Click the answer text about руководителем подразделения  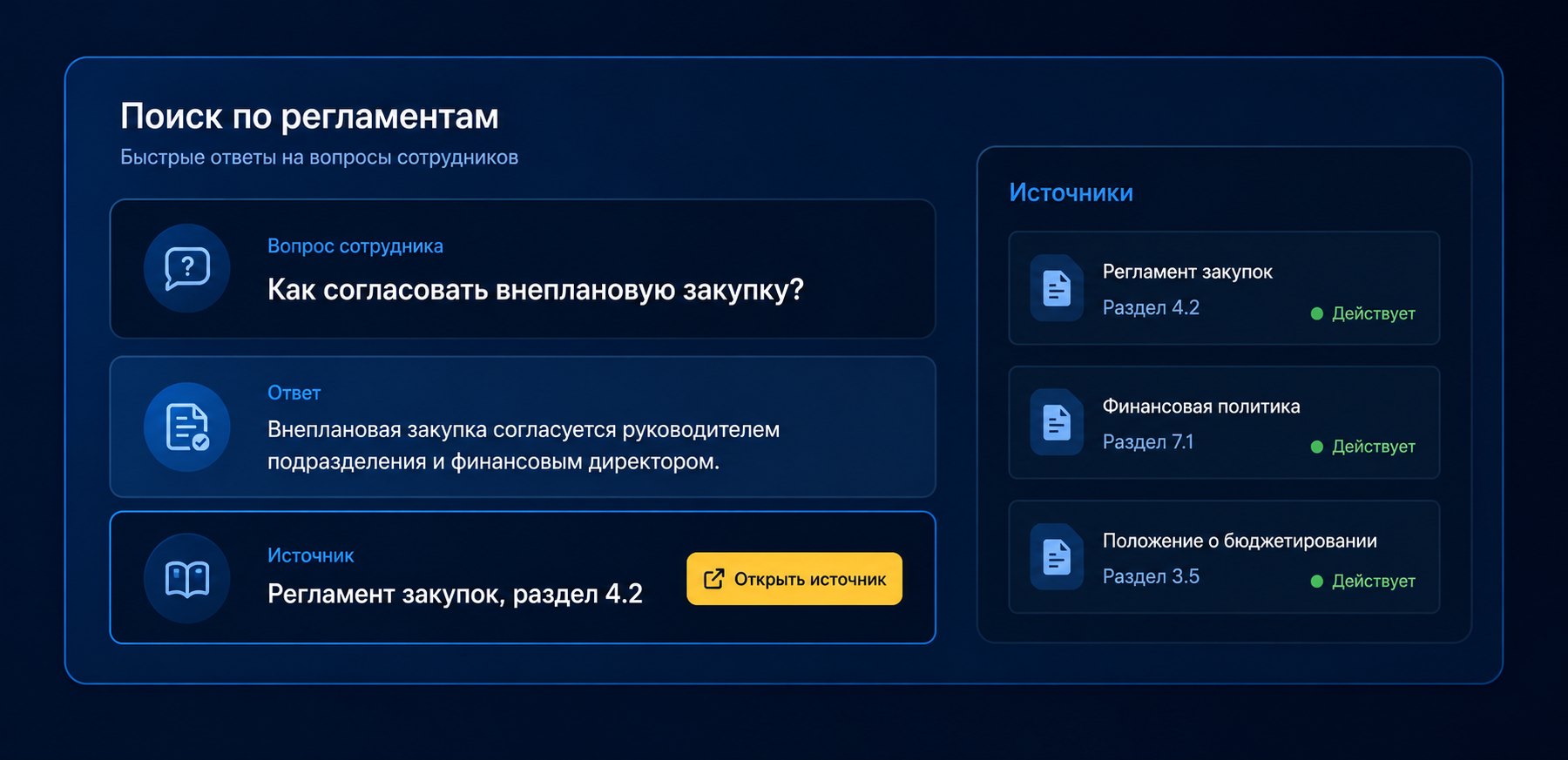[x=524, y=445]
